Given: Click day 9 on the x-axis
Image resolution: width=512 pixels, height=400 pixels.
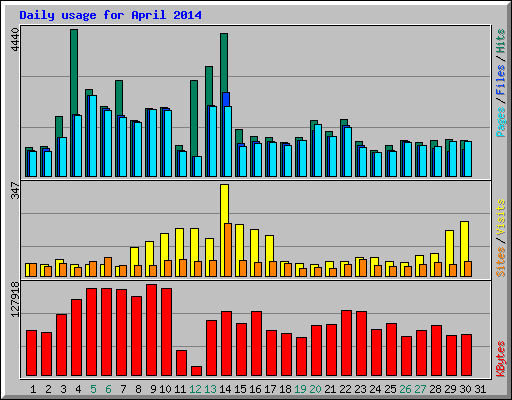Looking at the screenshot, I should click(x=153, y=389).
